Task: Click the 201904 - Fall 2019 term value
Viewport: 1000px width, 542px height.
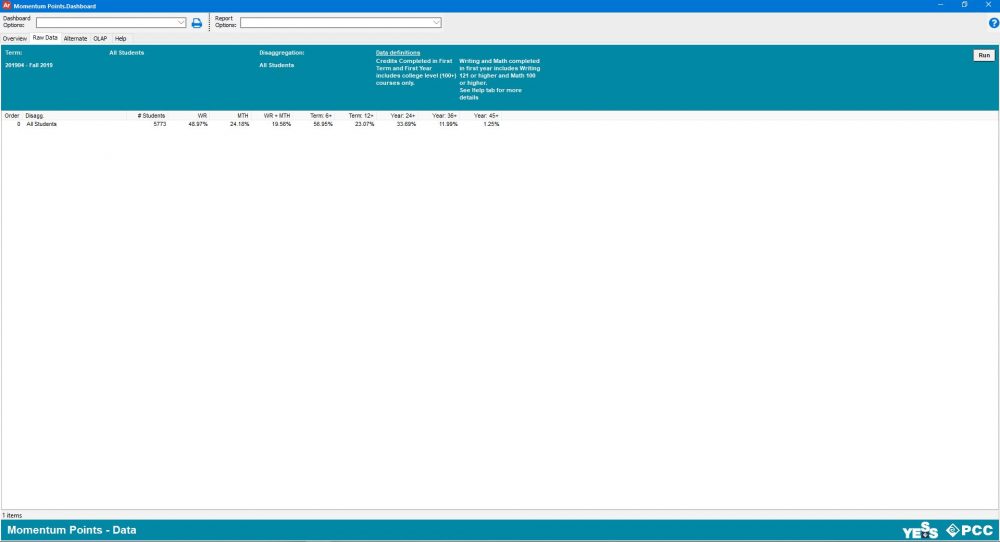Action: (x=29, y=66)
